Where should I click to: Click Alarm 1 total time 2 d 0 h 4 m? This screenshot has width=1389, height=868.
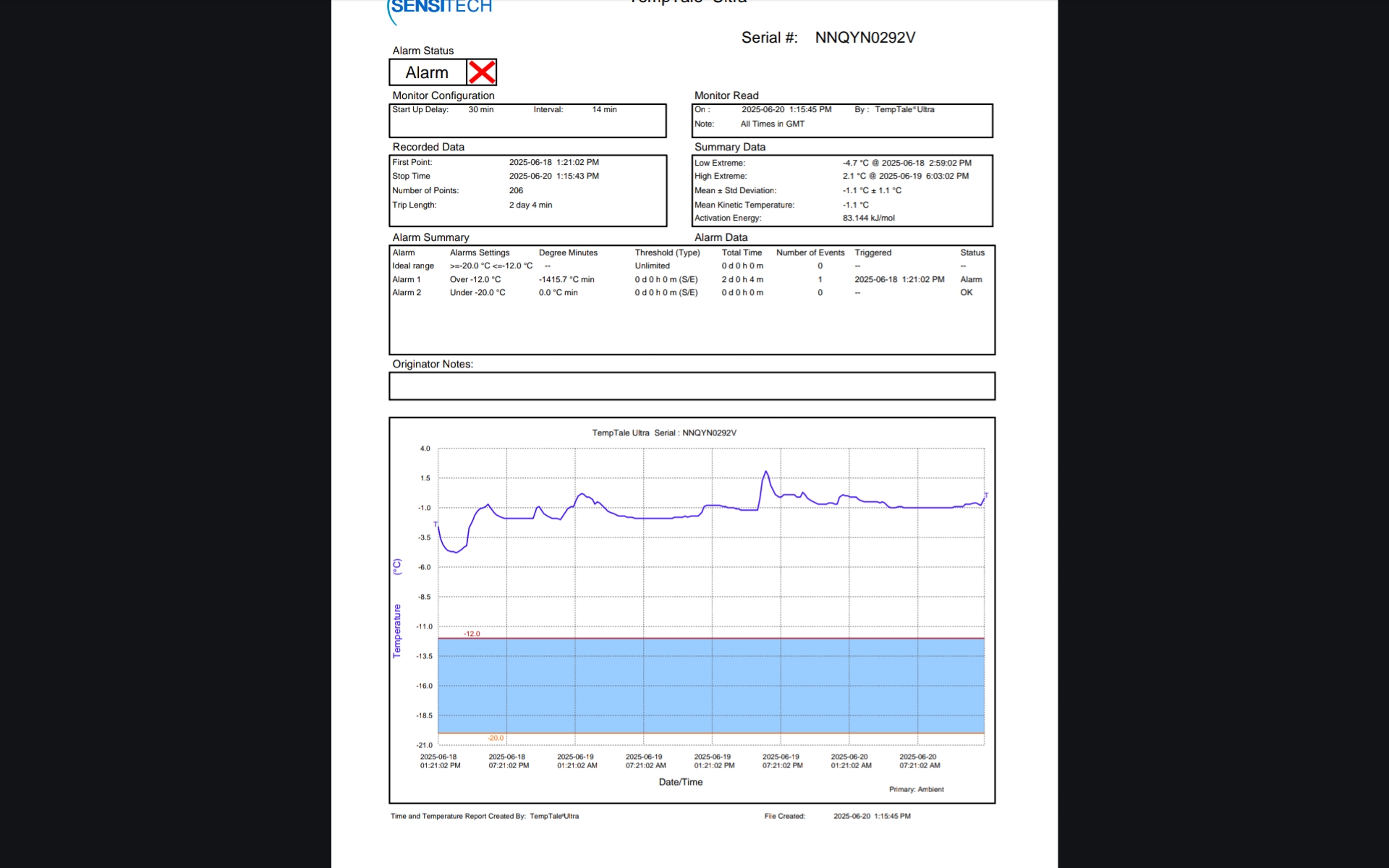[x=742, y=280]
